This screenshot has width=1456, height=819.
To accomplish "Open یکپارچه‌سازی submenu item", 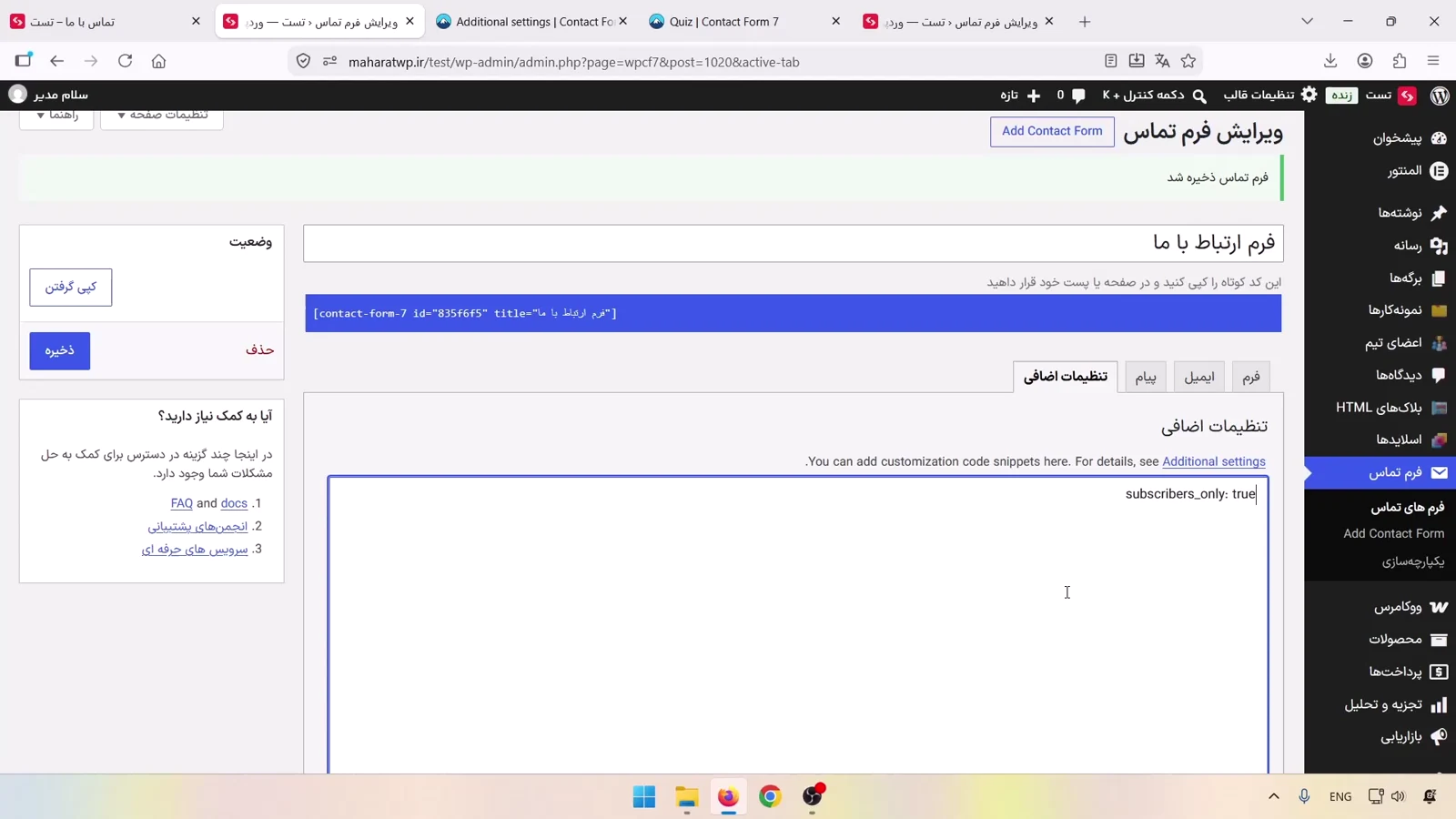I will coord(1413,561).
